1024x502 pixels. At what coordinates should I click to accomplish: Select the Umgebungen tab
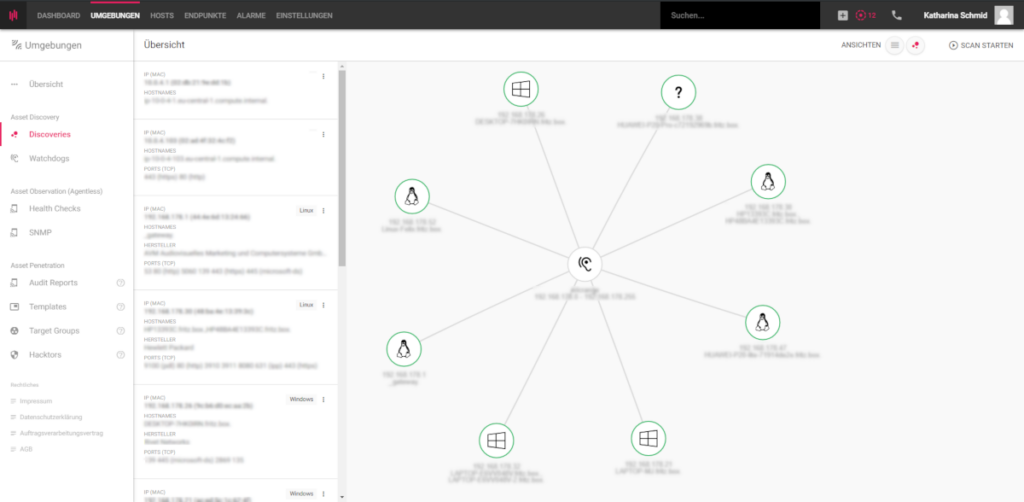point(115,15)
